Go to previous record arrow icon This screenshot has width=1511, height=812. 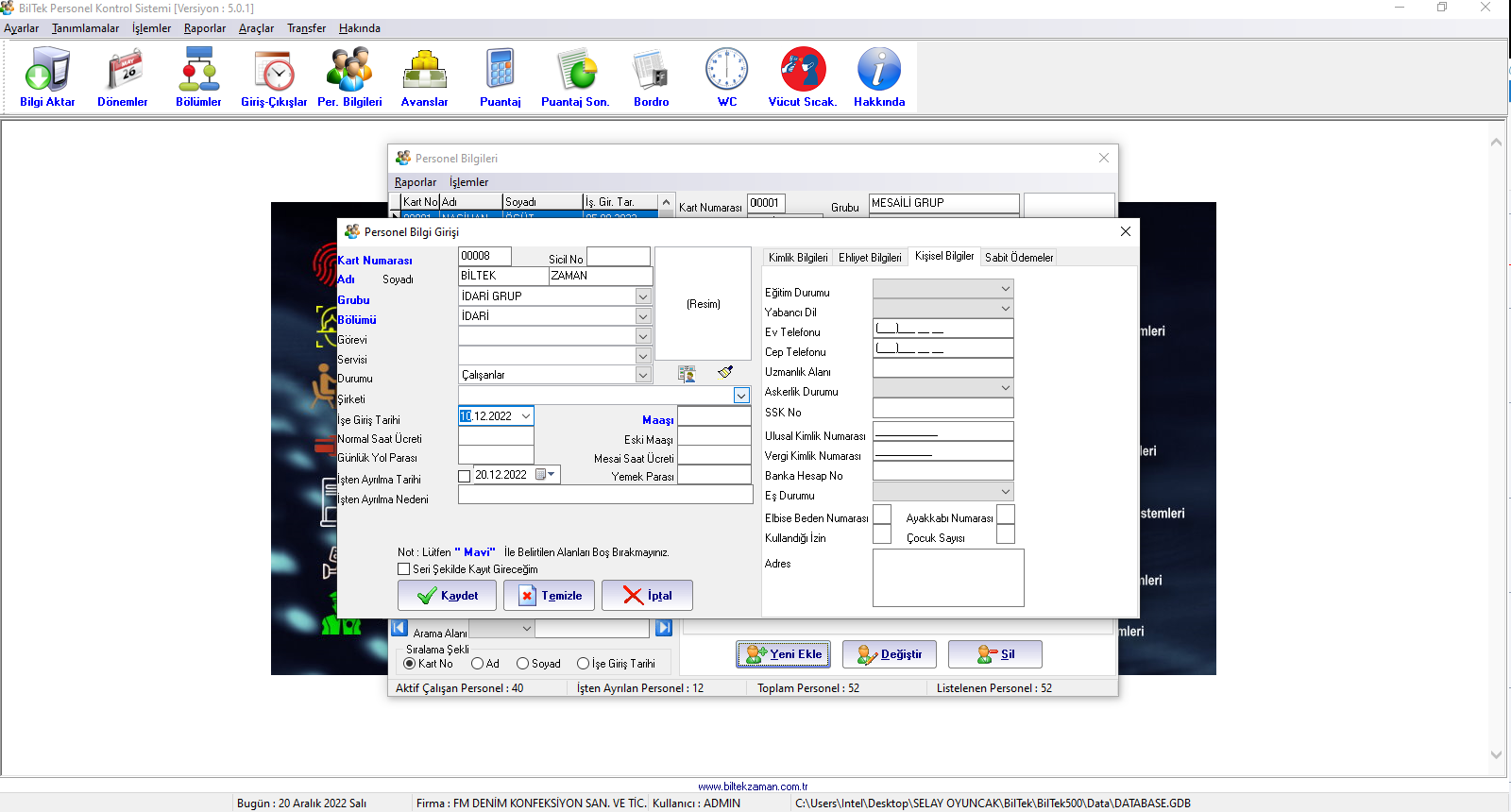[x=399, y=628]
